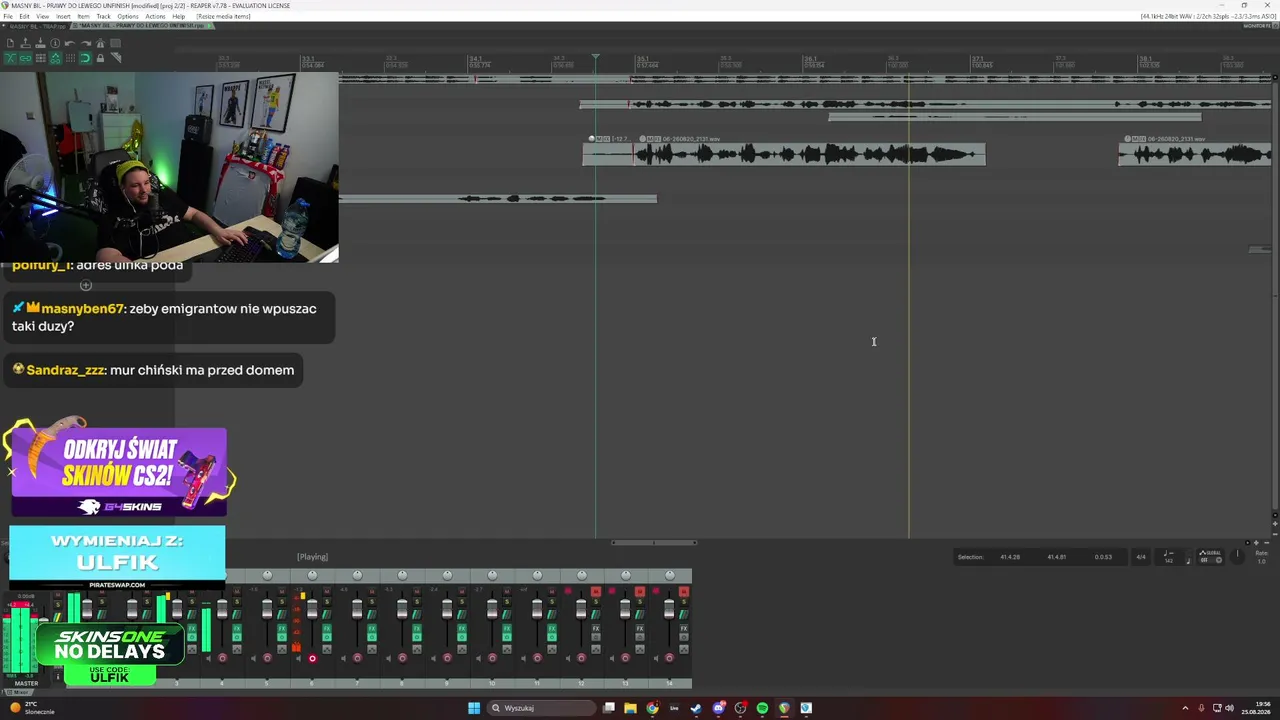Open the Insert menu
Image resolution: width=1280 pixels, height=720 pixels.
(x=64, y=16)
